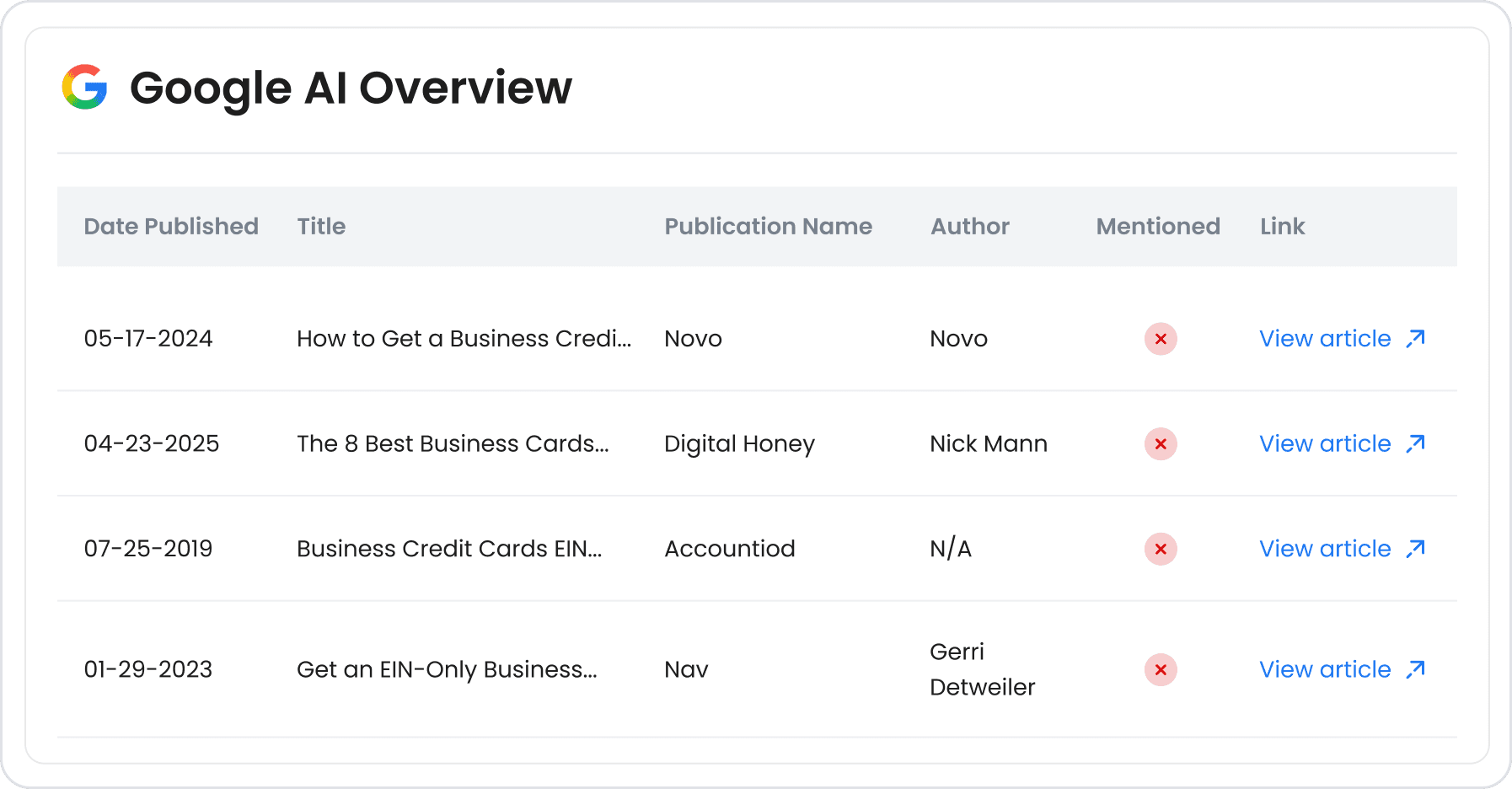The width and height of the screenshot is (1512, 789).
Task: Click the 'Google AI Overview' heading
Action: [351, 88]
